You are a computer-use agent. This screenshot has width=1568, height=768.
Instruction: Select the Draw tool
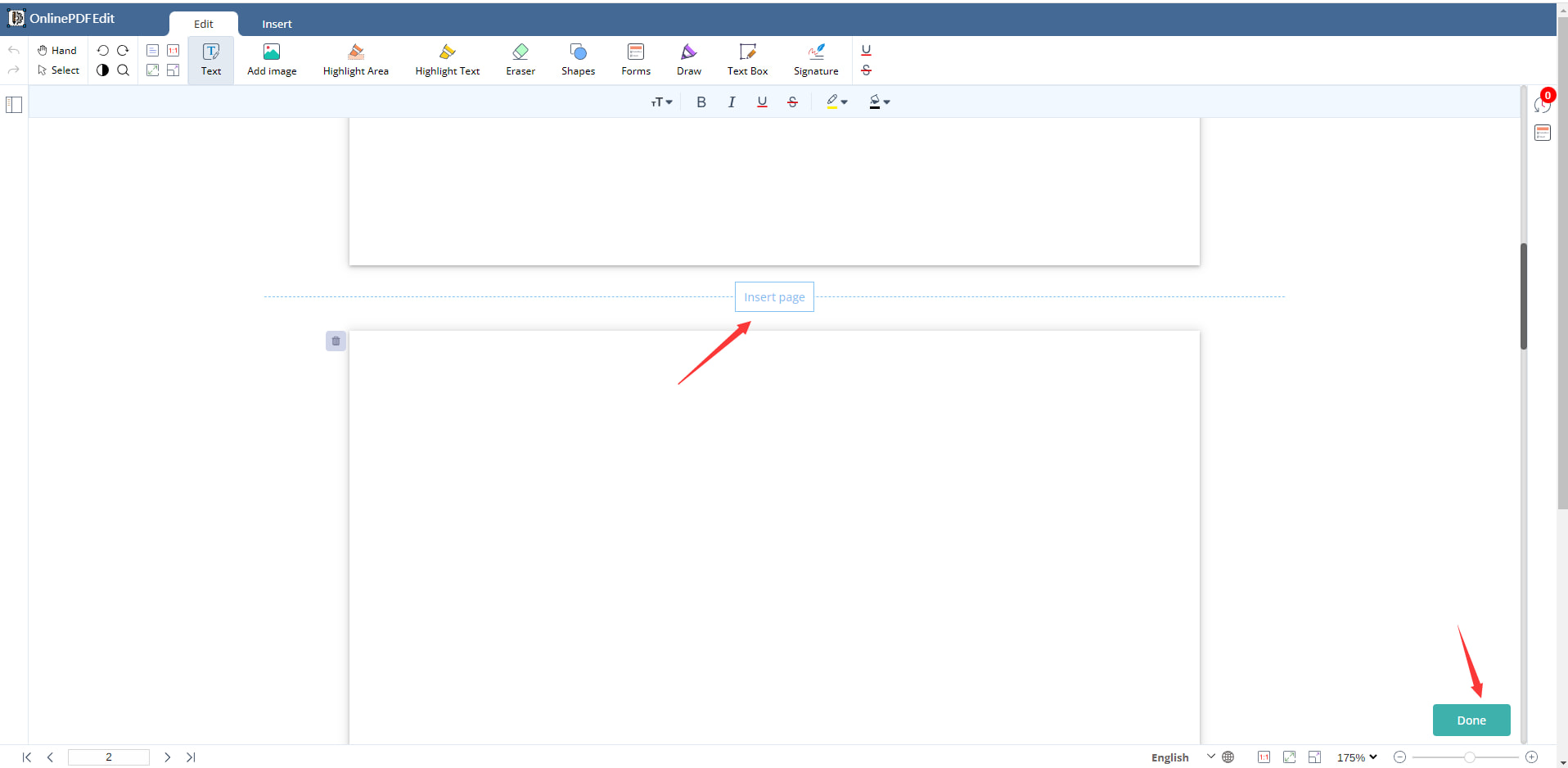coord(688,60)
